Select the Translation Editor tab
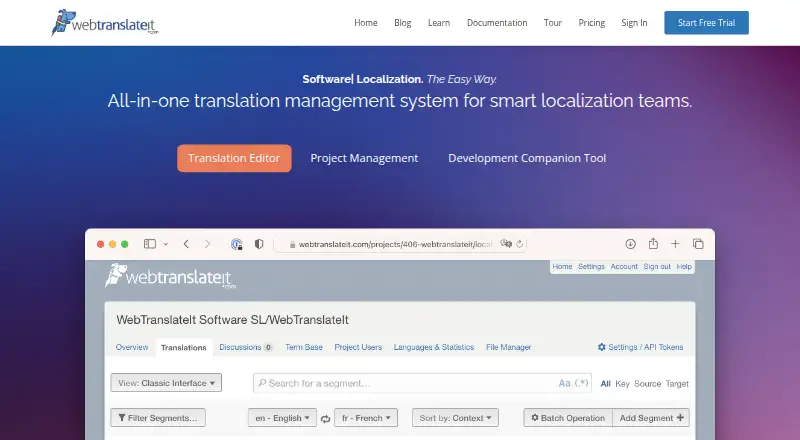800x440 pixels. (234, 158)
